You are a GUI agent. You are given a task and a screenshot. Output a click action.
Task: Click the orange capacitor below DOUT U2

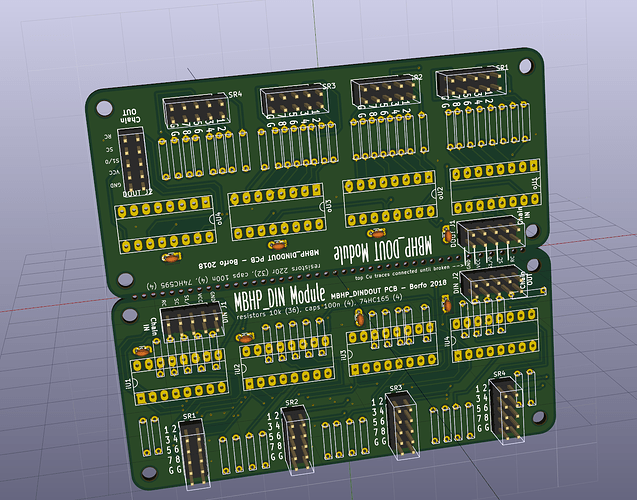[377, 233]
